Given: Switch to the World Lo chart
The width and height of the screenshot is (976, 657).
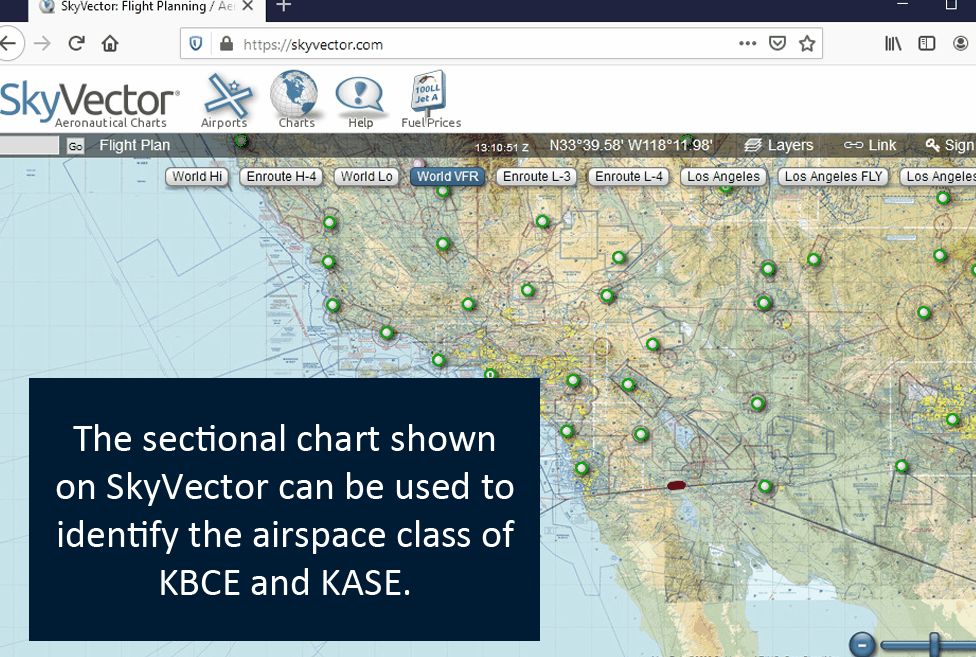Looking at the screenshot, I should point(367,177).
